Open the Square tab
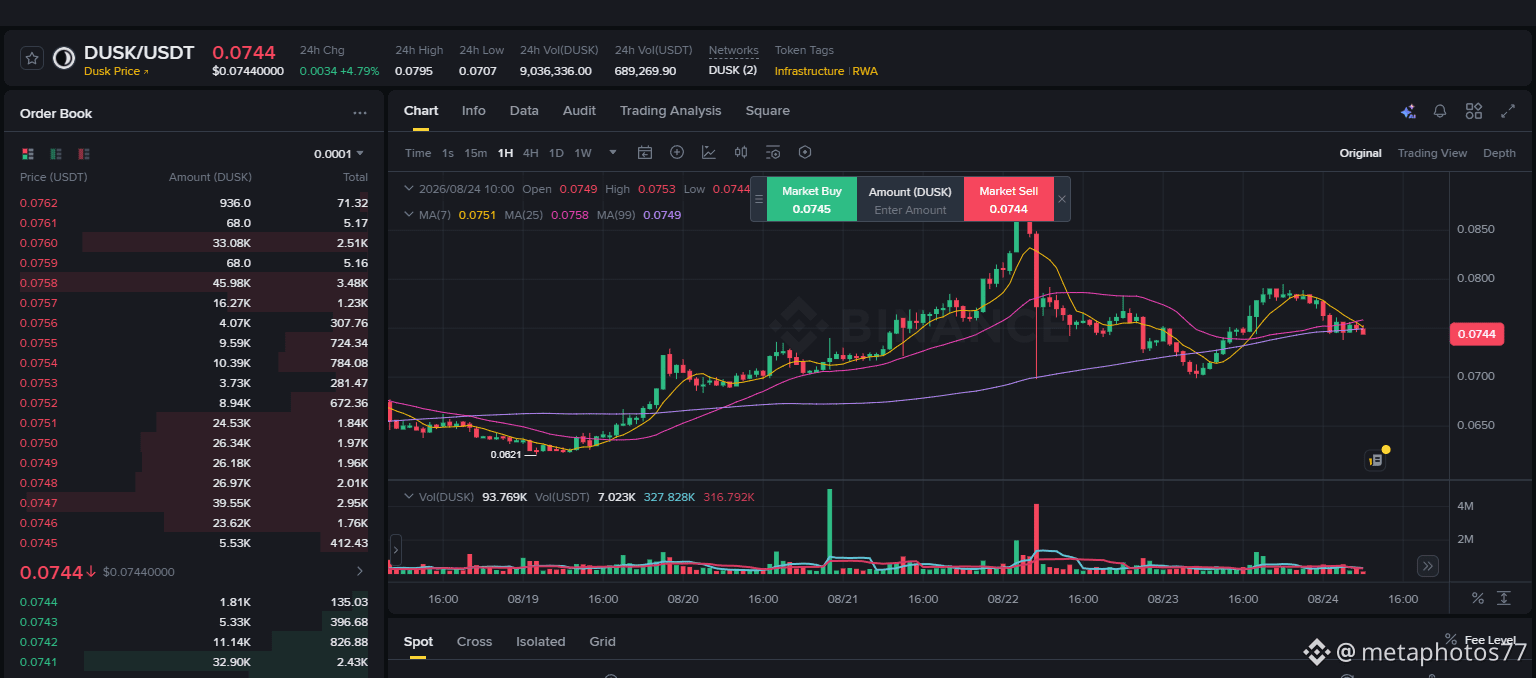 (768, 111)
